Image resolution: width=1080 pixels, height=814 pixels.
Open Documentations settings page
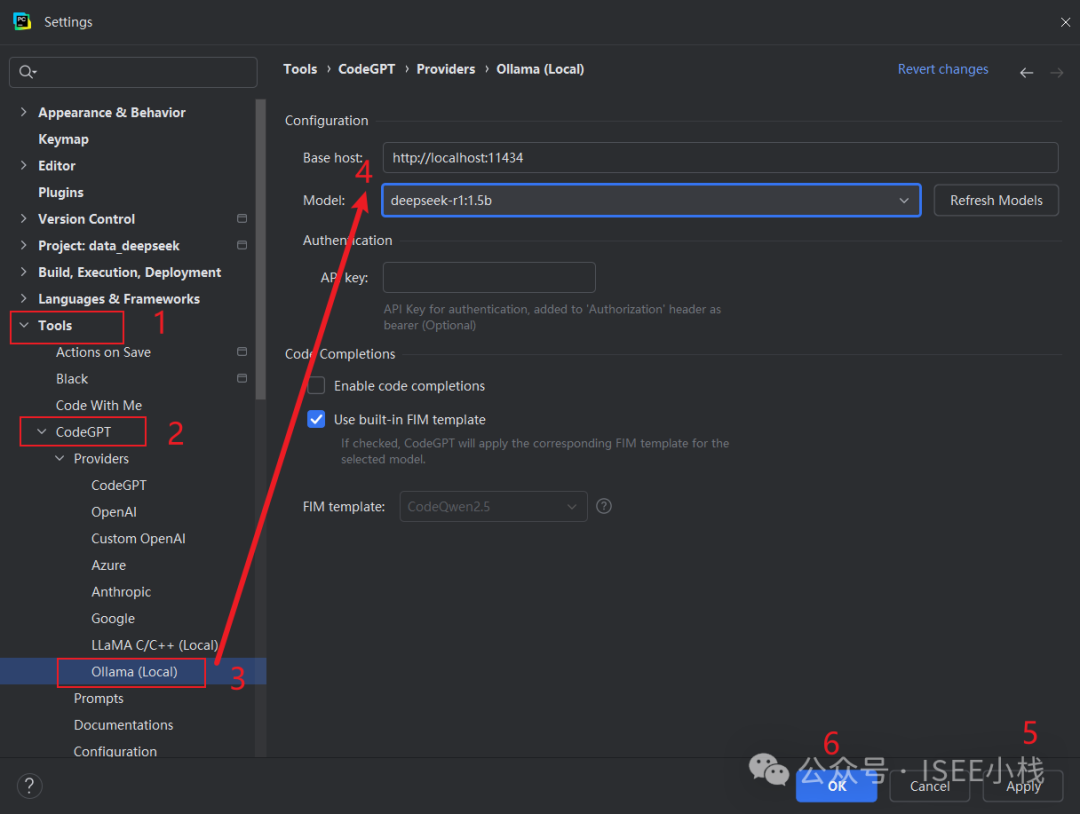(x=123, y=725)
